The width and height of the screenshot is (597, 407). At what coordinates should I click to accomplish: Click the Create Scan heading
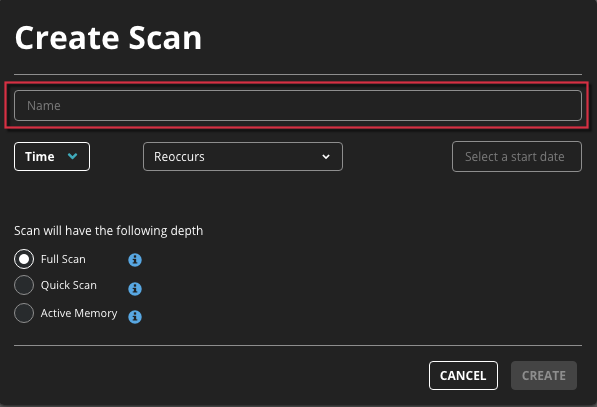coord(108,38)
